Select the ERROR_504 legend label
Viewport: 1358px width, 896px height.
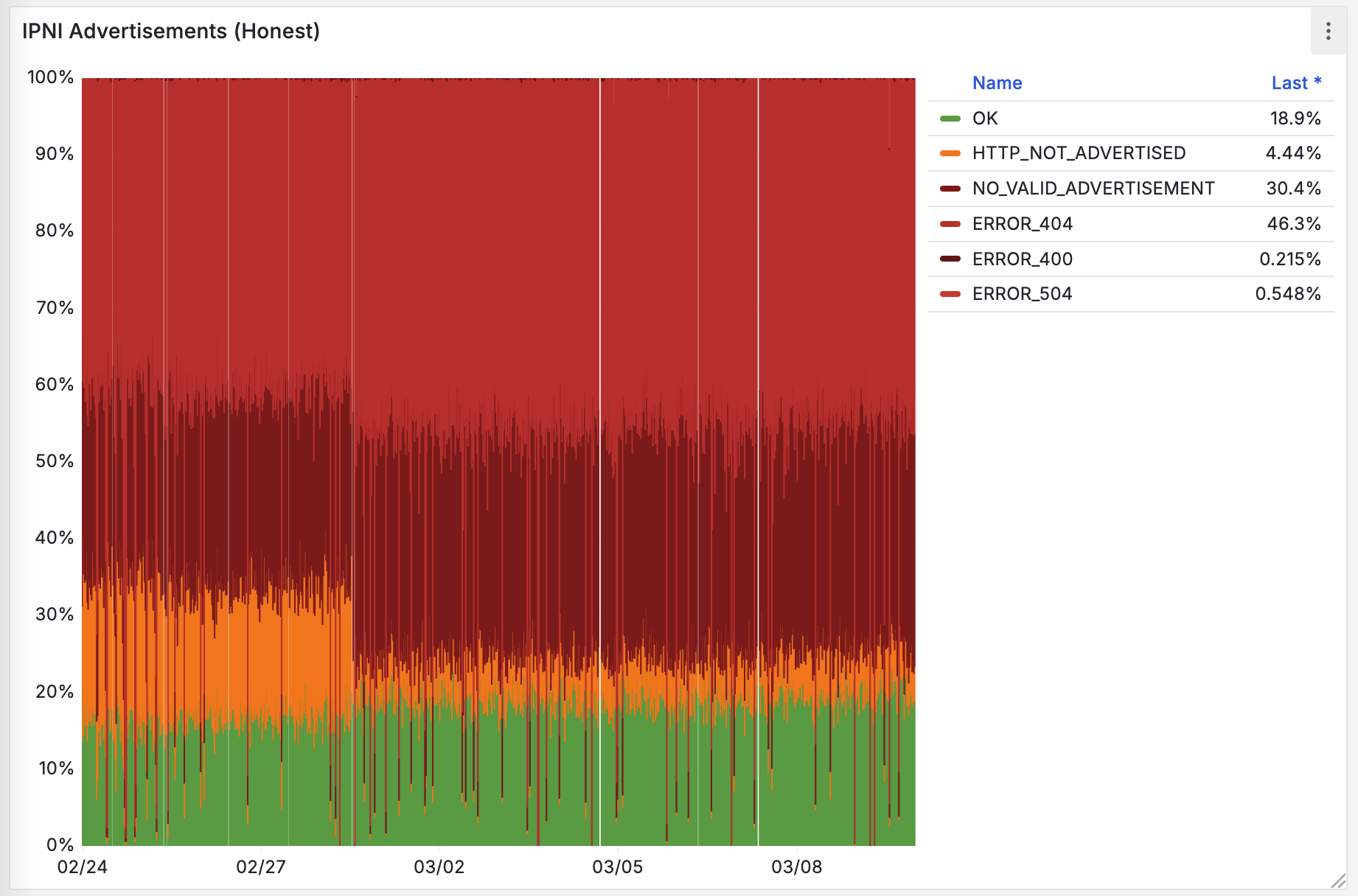(1022, 294)
